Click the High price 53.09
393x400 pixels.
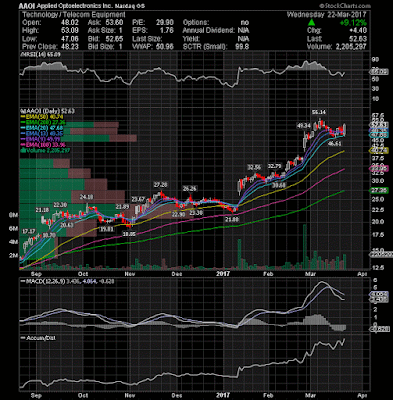click(70, 31)
